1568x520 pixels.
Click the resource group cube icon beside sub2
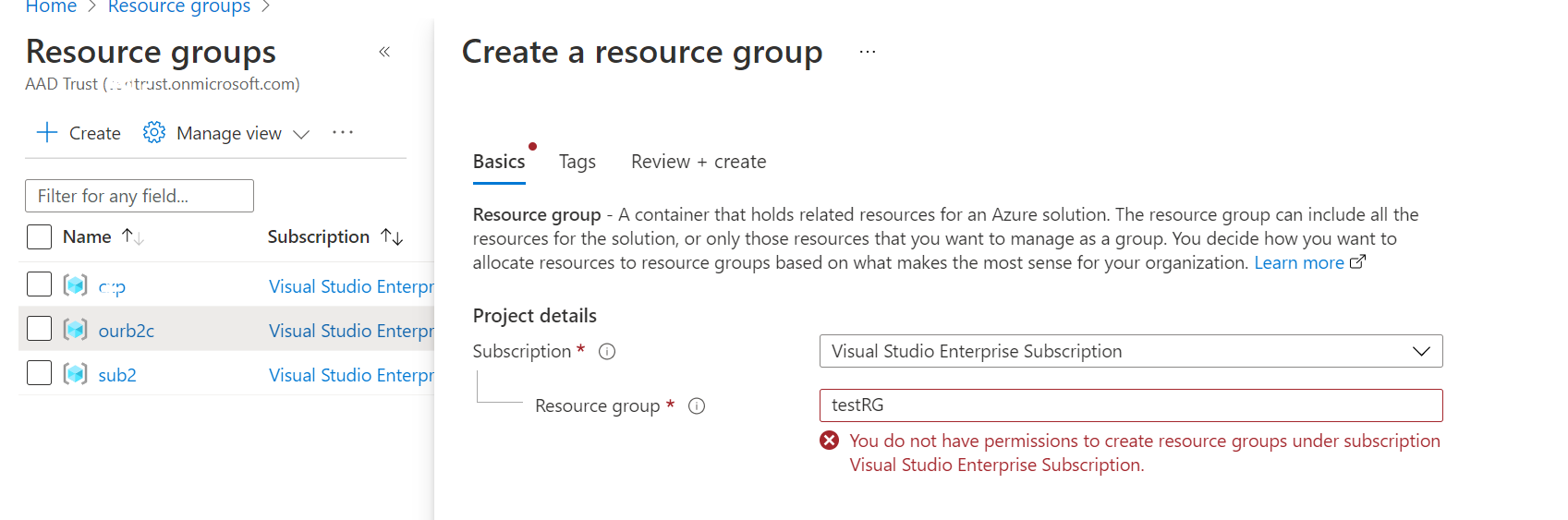76,373
